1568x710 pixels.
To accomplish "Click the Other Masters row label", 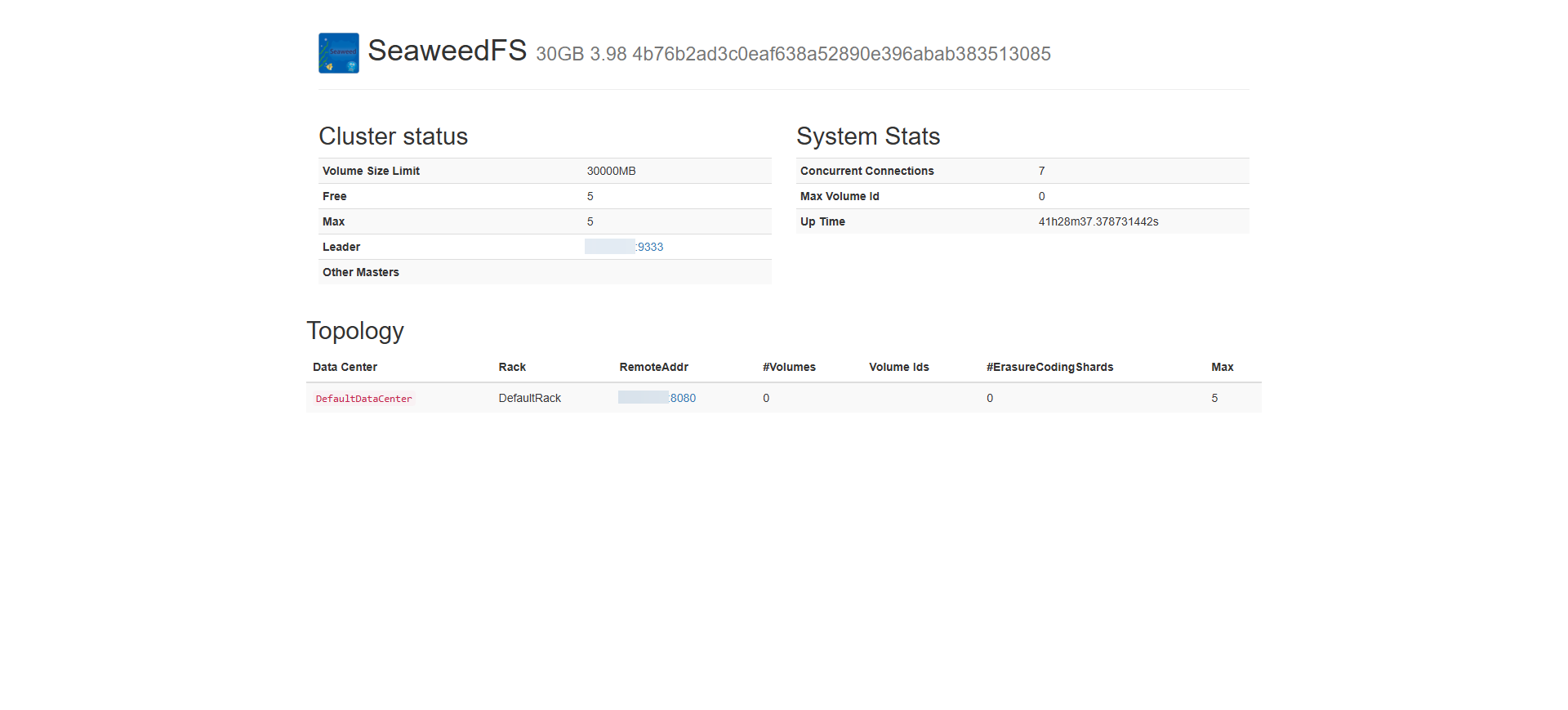I will [360, 272].
